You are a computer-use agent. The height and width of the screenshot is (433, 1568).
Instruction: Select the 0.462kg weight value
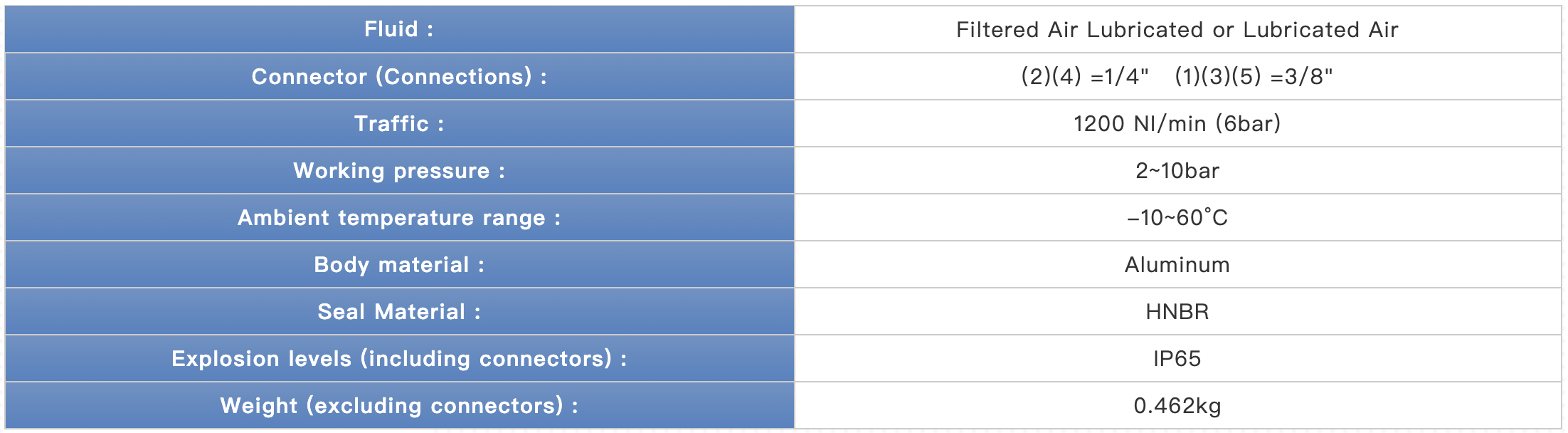coord(1177,405)
